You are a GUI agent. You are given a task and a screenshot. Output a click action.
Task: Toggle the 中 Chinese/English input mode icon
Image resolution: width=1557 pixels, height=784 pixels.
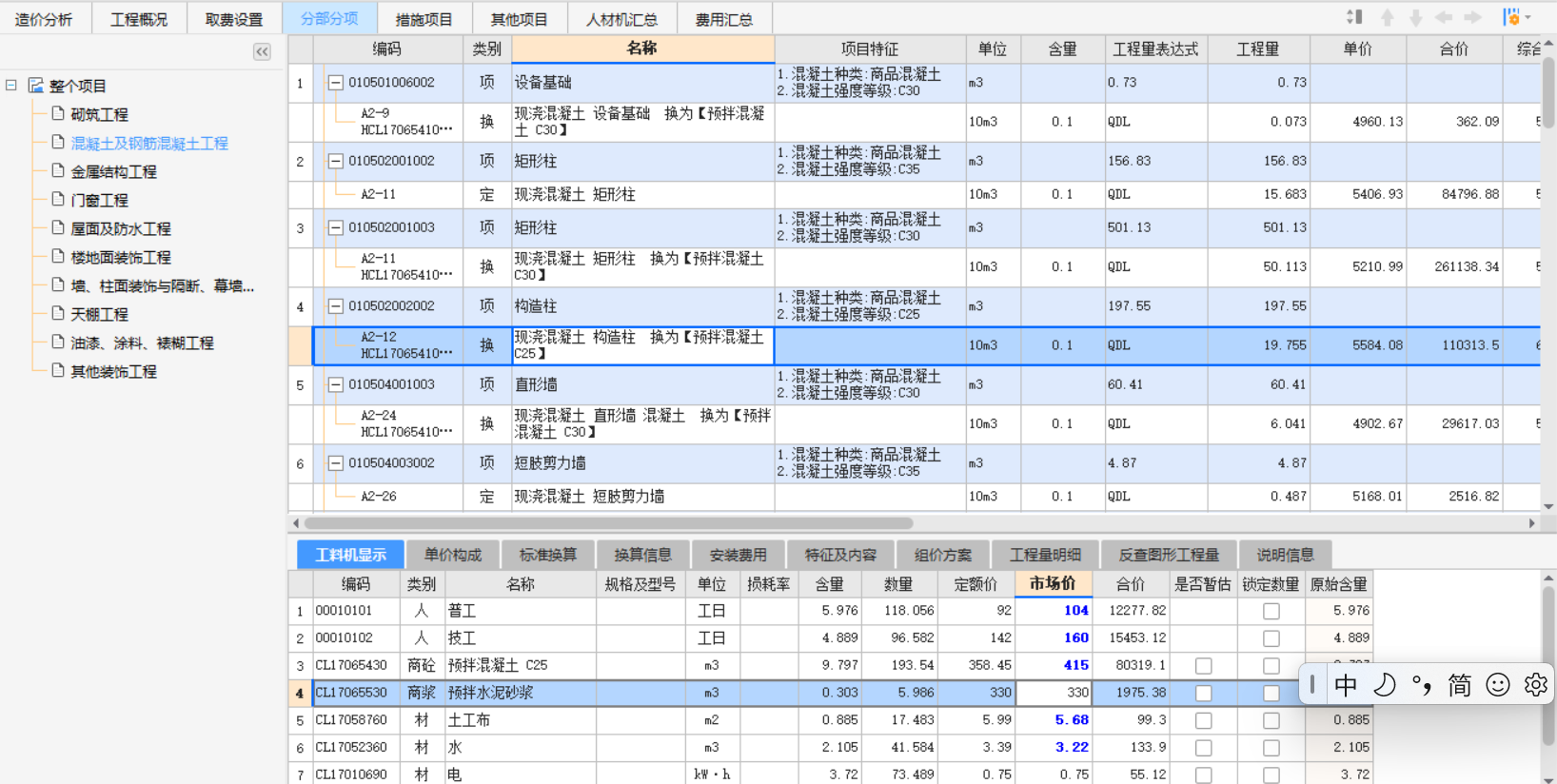pyautogui.click(x=1346, y=685)
